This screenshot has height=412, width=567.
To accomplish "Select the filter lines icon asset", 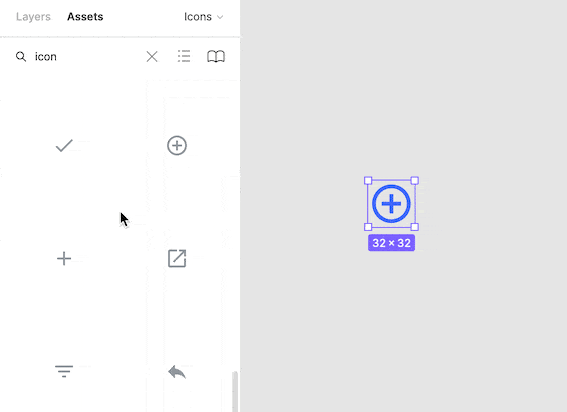I will pyautogui.click(x=64, y=371).
